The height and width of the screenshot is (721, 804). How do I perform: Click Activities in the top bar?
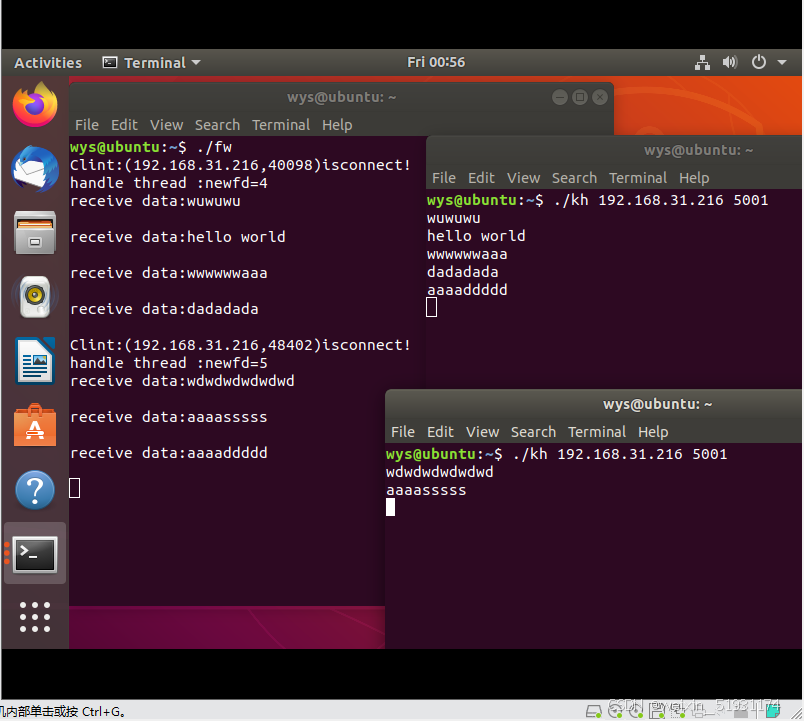coord(47,62)
